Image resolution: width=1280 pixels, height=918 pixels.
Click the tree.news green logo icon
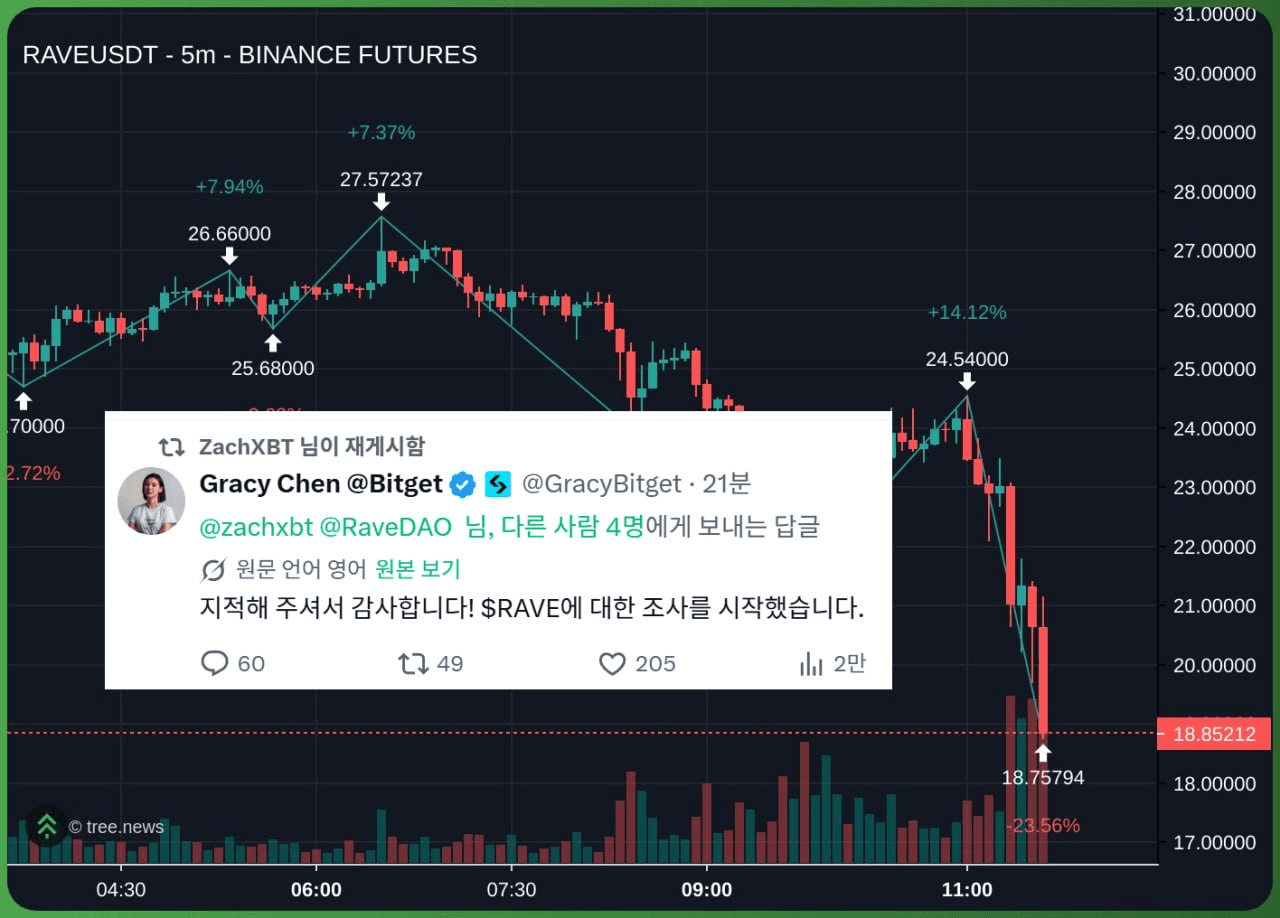(46, 826)
